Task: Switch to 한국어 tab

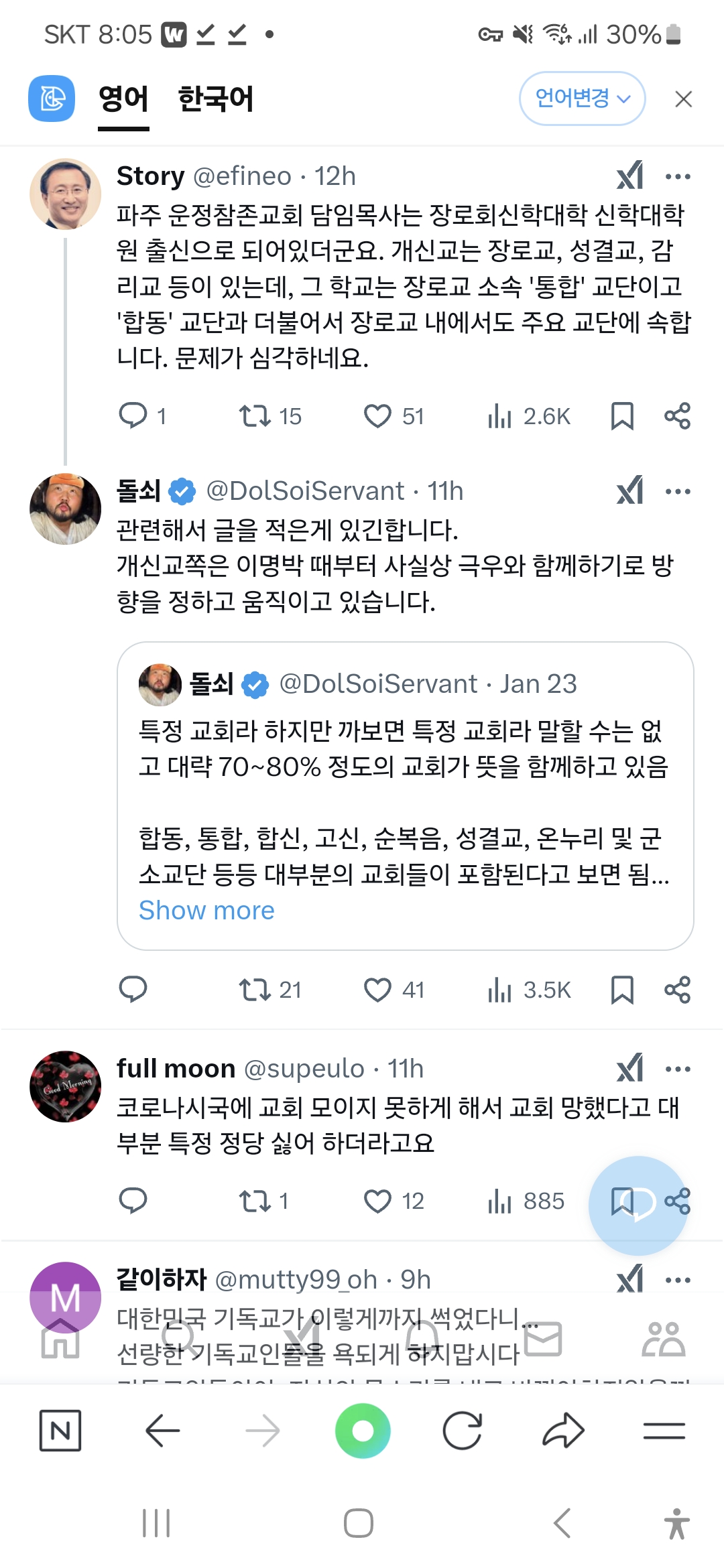Action: pos(216,99)
